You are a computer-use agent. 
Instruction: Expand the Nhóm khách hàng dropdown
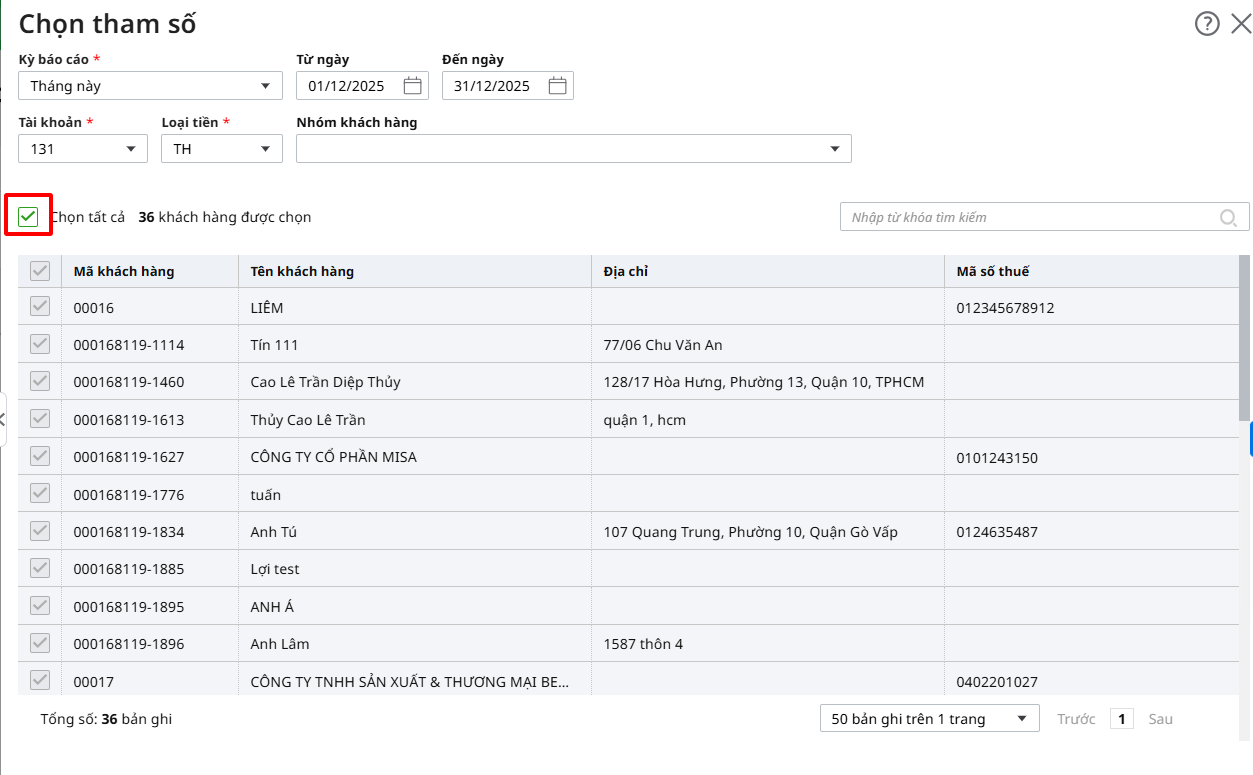tap(834, 149)
